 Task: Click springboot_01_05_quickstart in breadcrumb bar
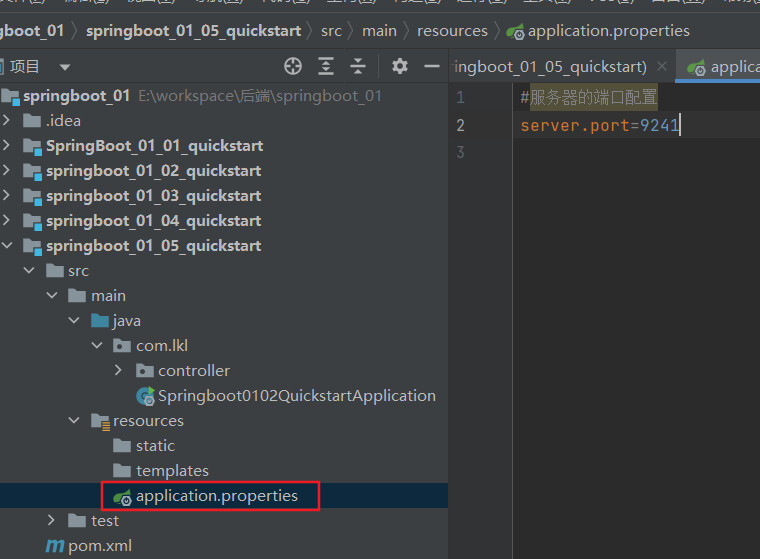(x=193, y=31)
